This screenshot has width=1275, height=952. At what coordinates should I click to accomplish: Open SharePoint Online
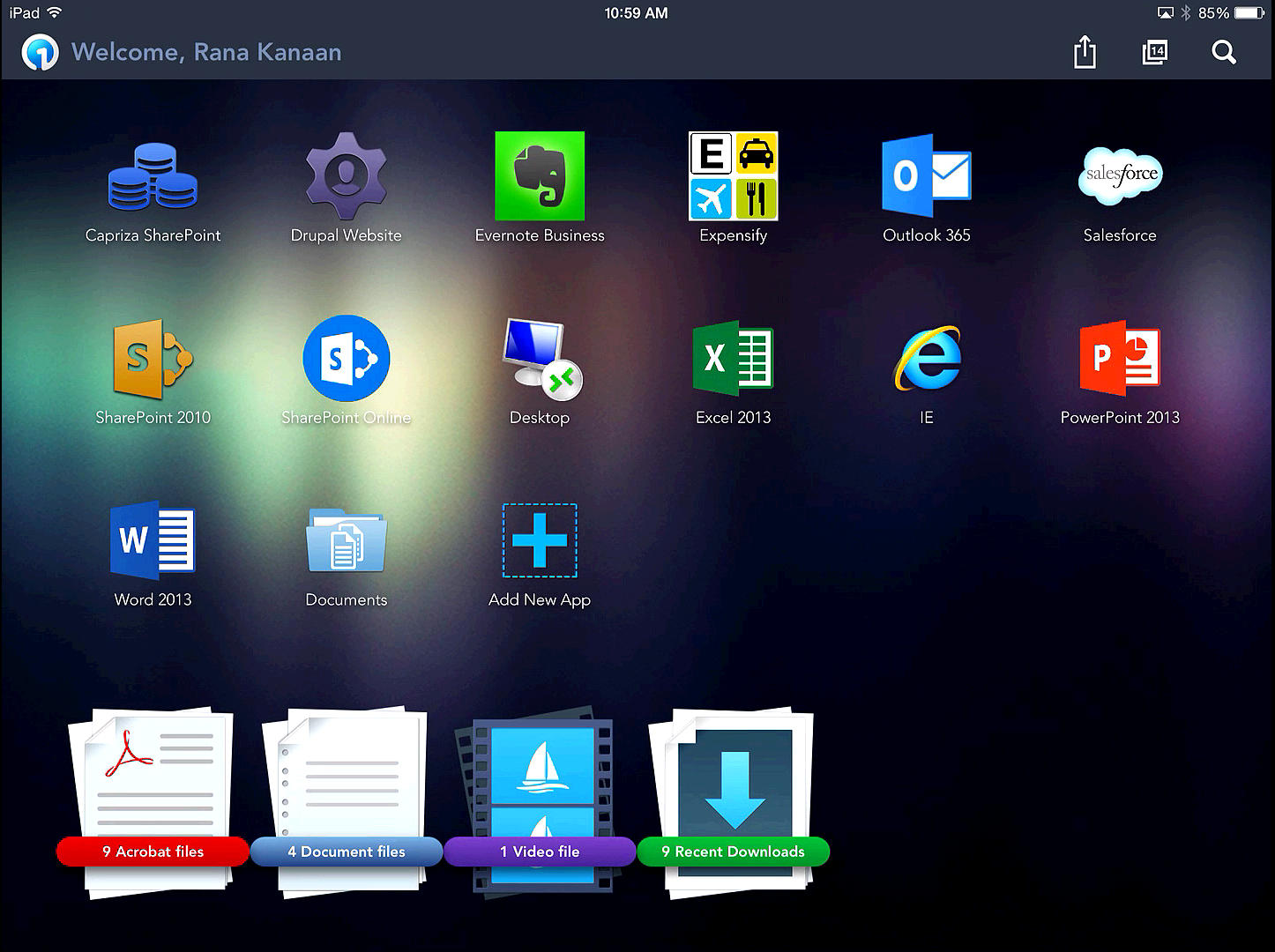[x=346, y=359]
